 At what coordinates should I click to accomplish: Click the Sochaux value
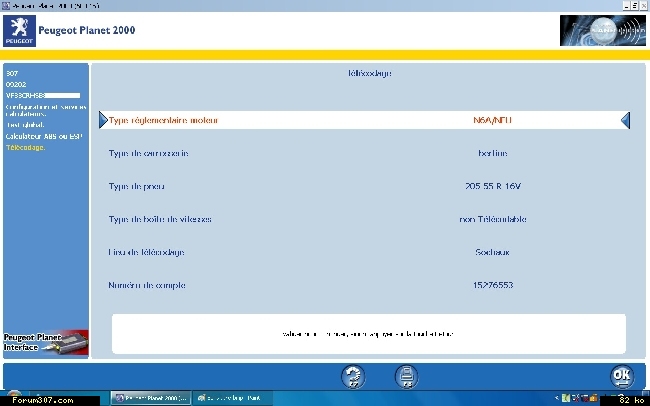492,252
